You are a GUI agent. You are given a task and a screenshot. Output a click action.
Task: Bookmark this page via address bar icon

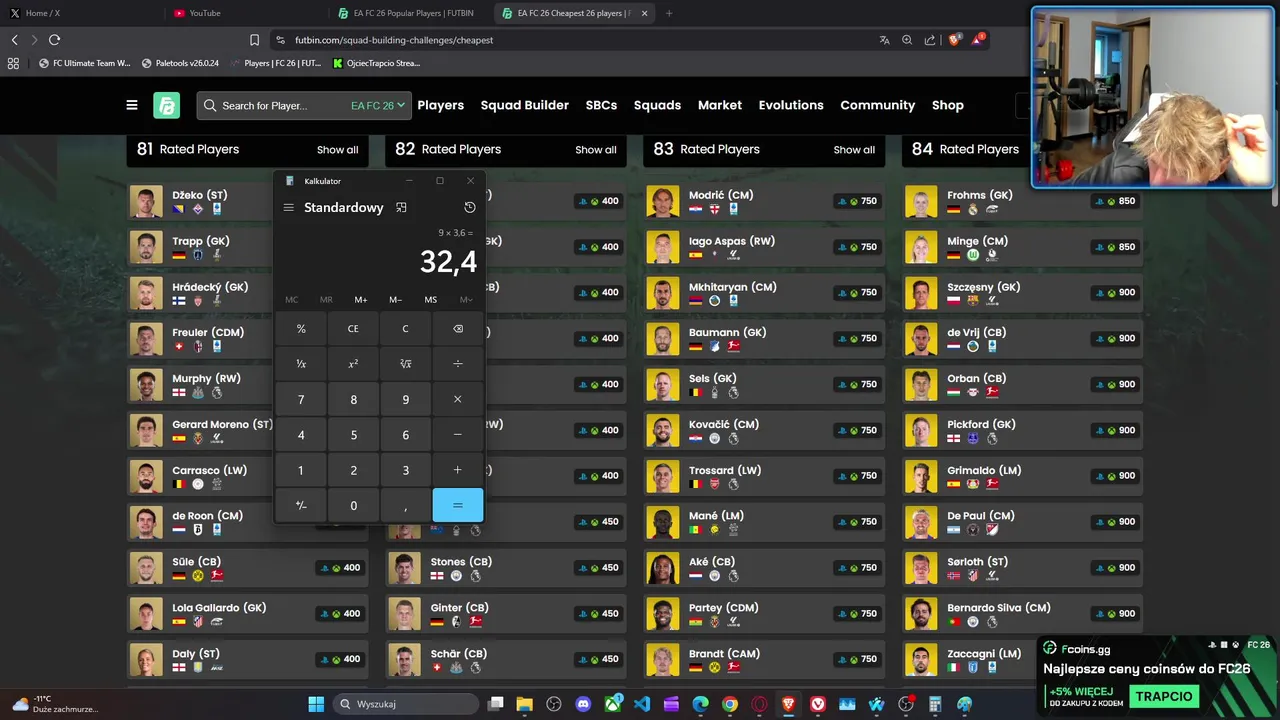coord(254,40)
